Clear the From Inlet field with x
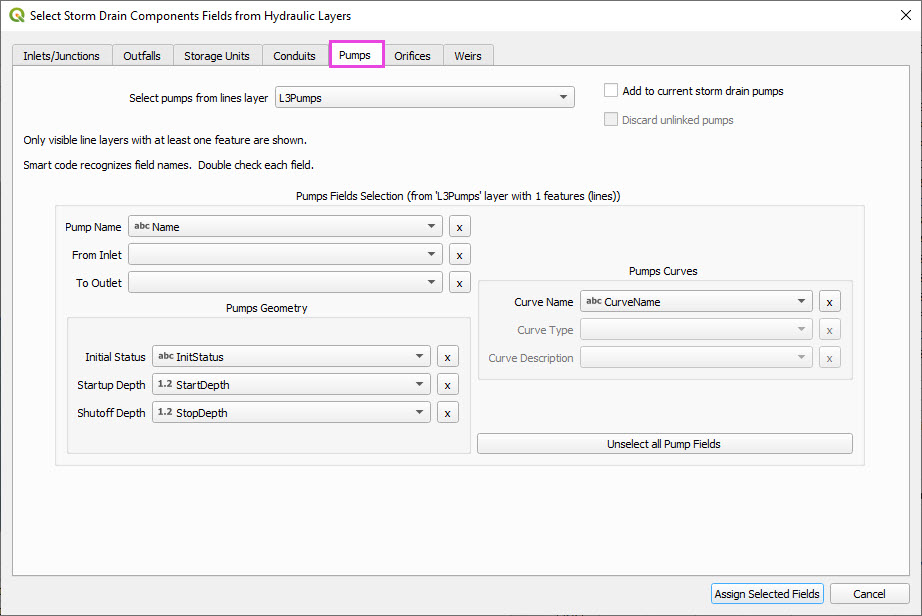Viewport: 922px width, 616px height. (x=459, y=255)
